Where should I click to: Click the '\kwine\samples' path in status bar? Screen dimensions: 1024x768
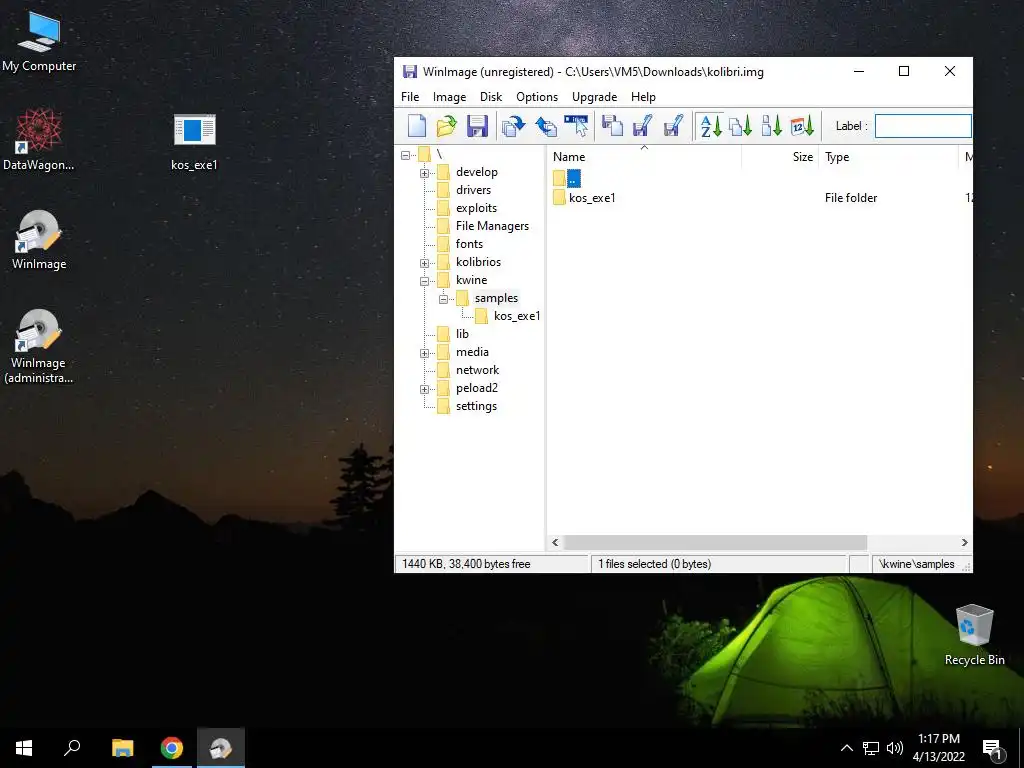917,564
